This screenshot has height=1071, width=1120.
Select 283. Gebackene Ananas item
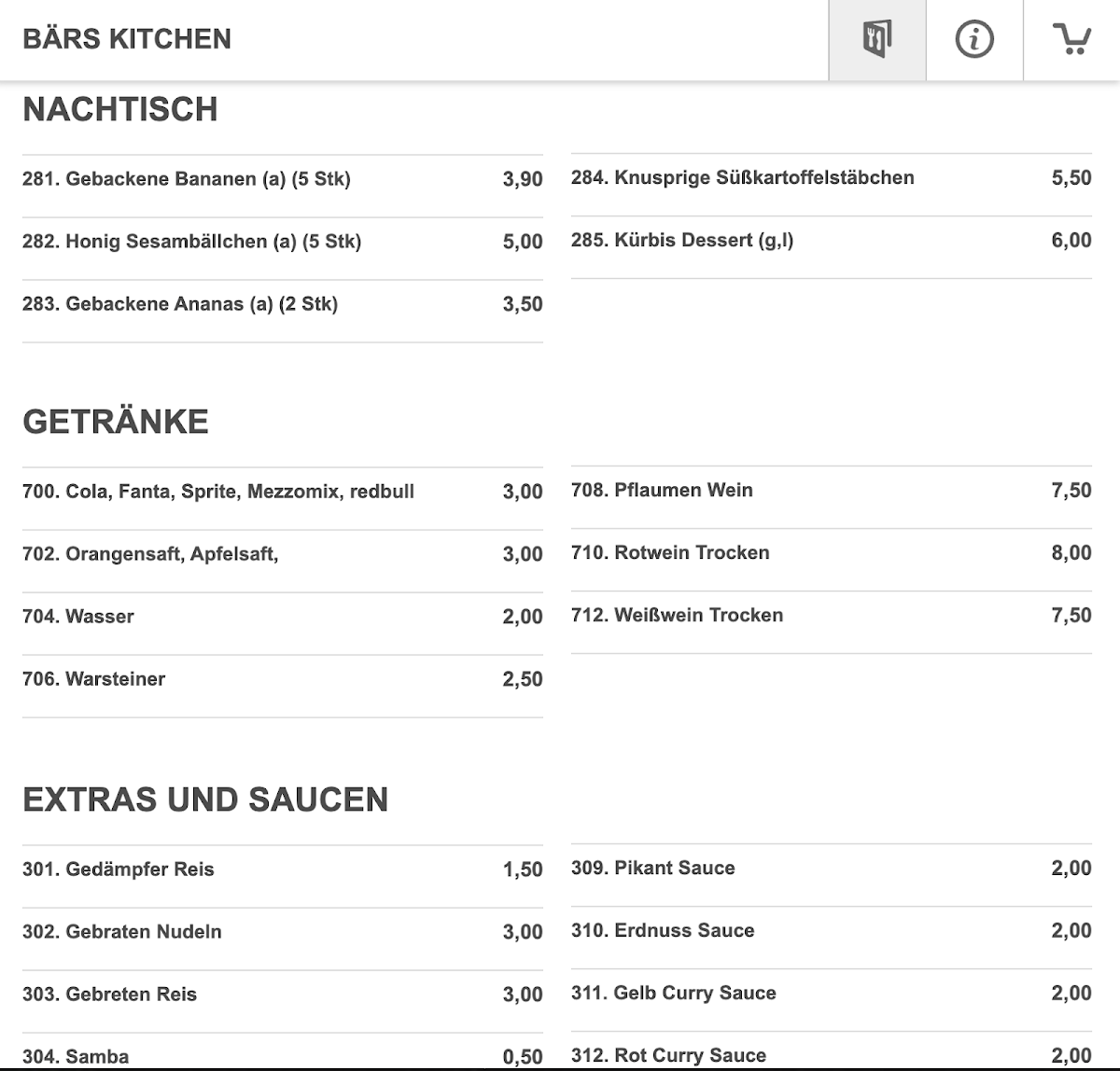283,312
